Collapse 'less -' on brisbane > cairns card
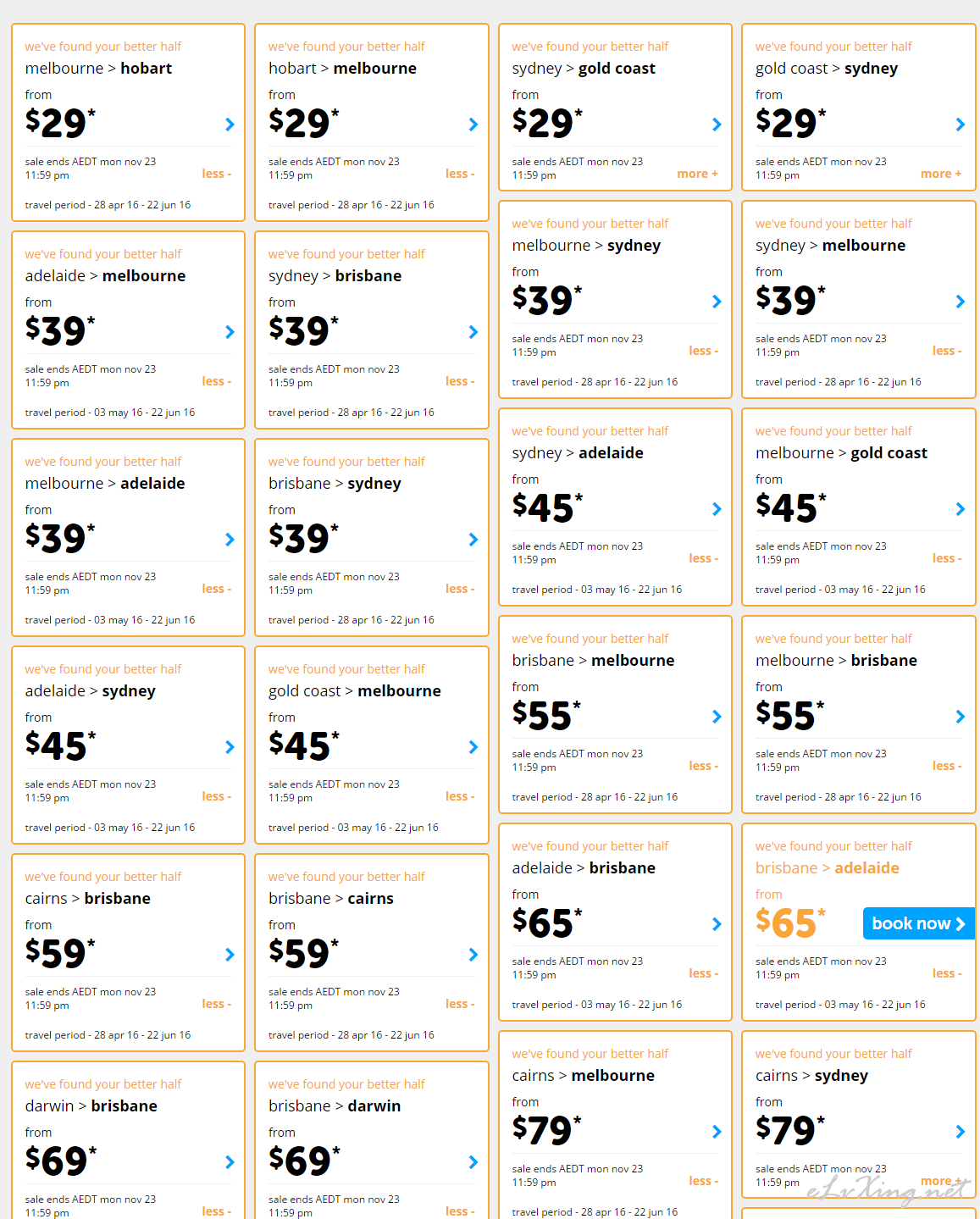This screenshot has width=980, height=1219. pyautogui.click(x=460, y=1004)
